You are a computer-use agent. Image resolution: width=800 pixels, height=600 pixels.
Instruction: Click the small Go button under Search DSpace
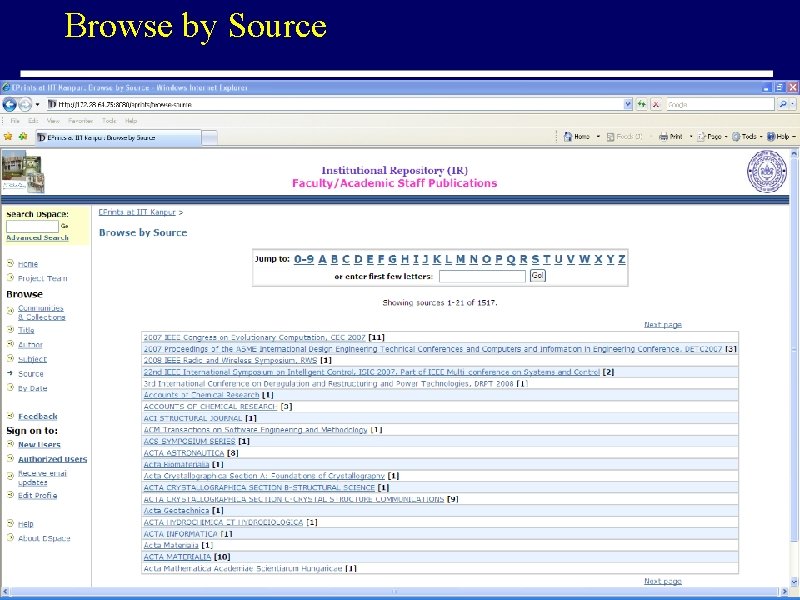point(64,226)
